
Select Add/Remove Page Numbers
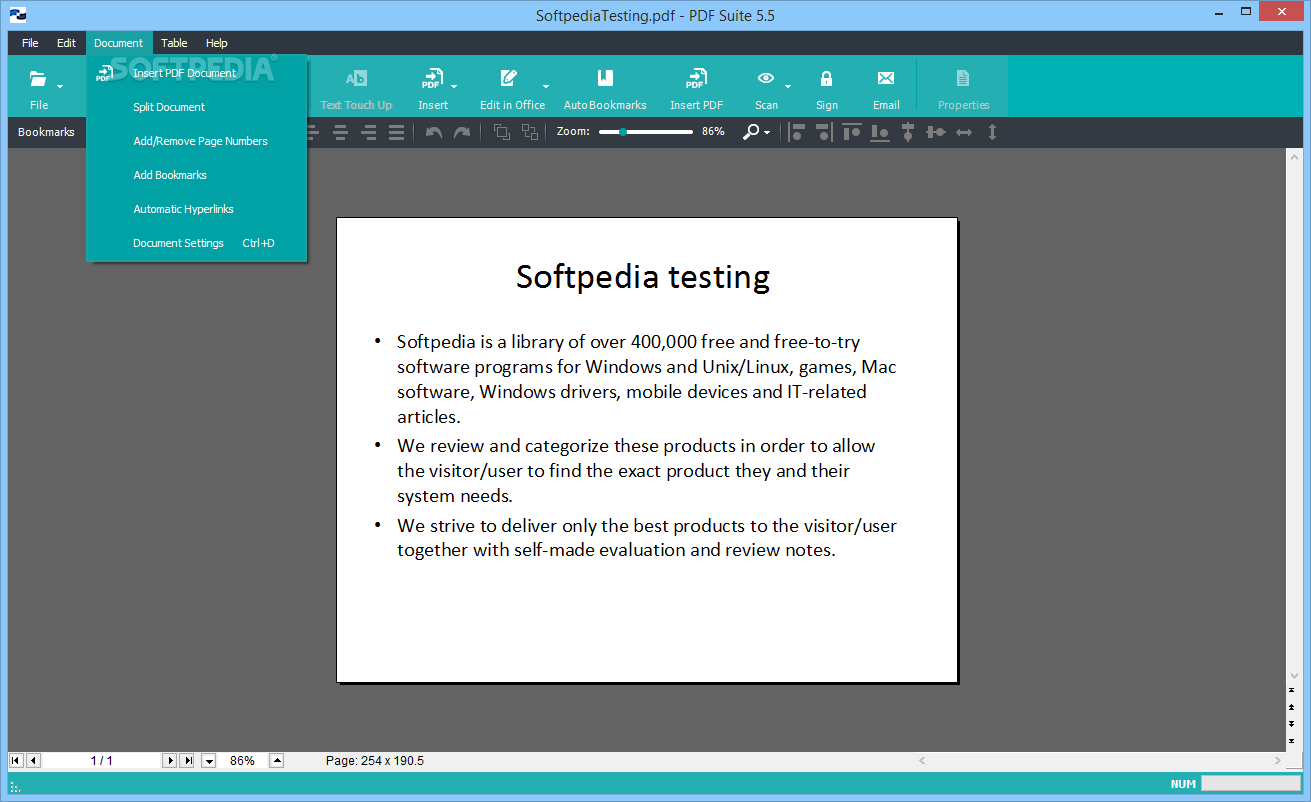tap(196, 141)
